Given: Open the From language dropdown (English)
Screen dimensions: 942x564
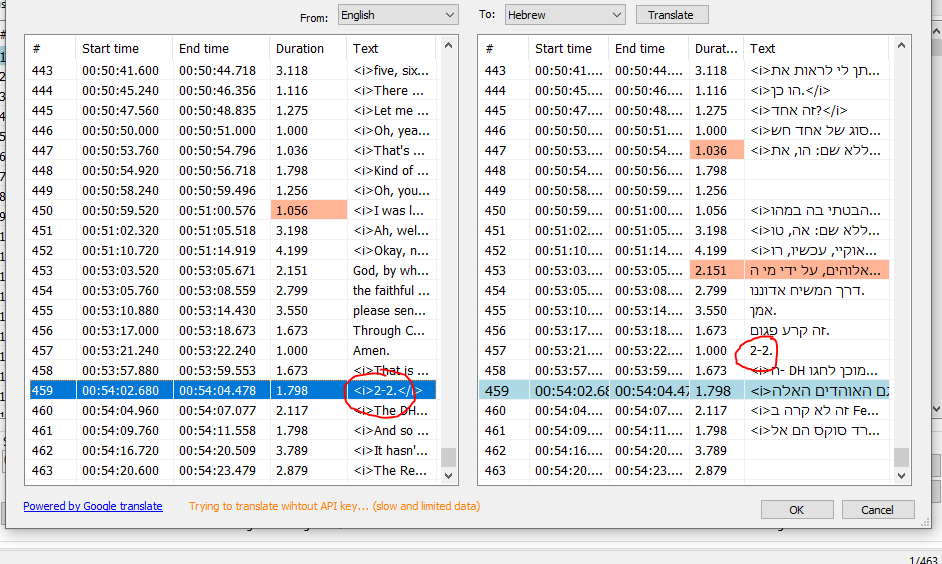Looking at the screenshot, I should click(x=398, y=15).
